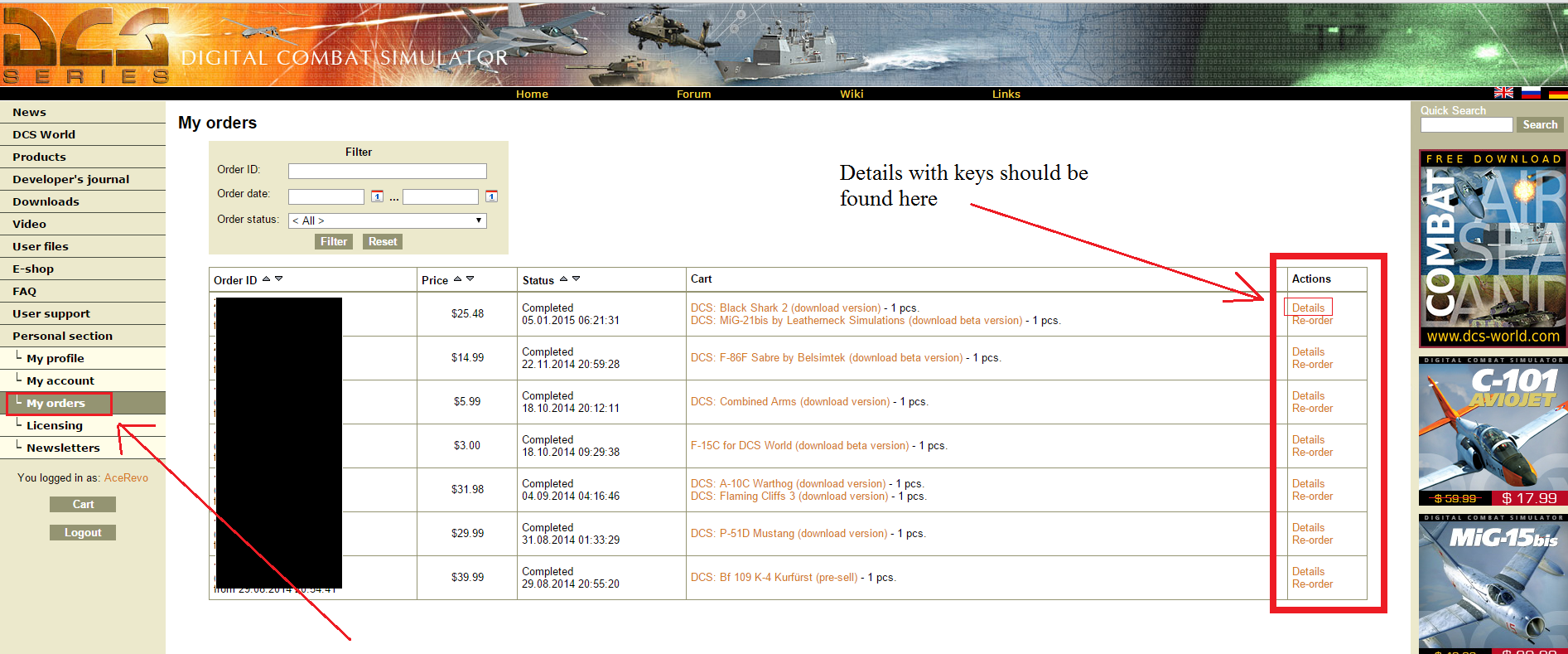Sort Price ascending arrow
The image size is (1568, 654).
pos(457,279)
